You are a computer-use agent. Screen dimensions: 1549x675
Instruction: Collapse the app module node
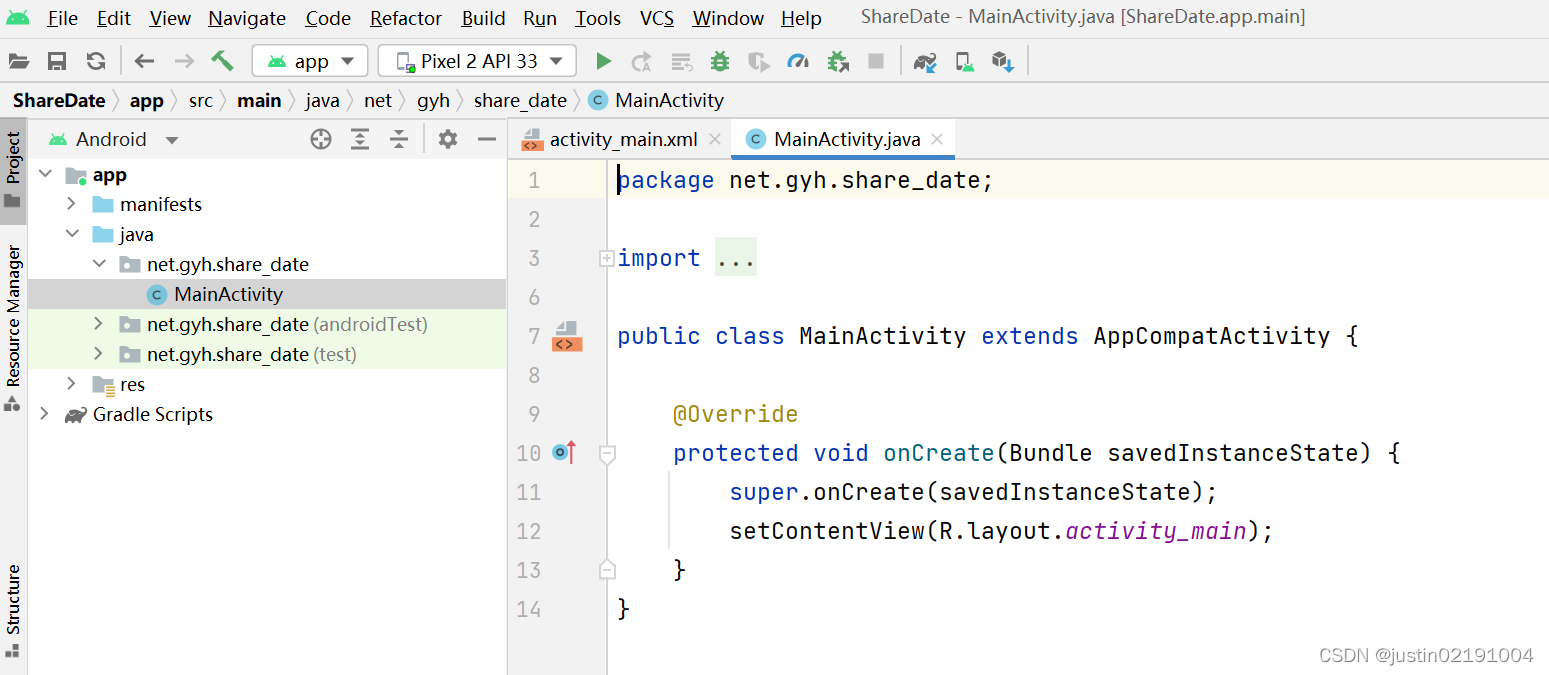point(44,175)
